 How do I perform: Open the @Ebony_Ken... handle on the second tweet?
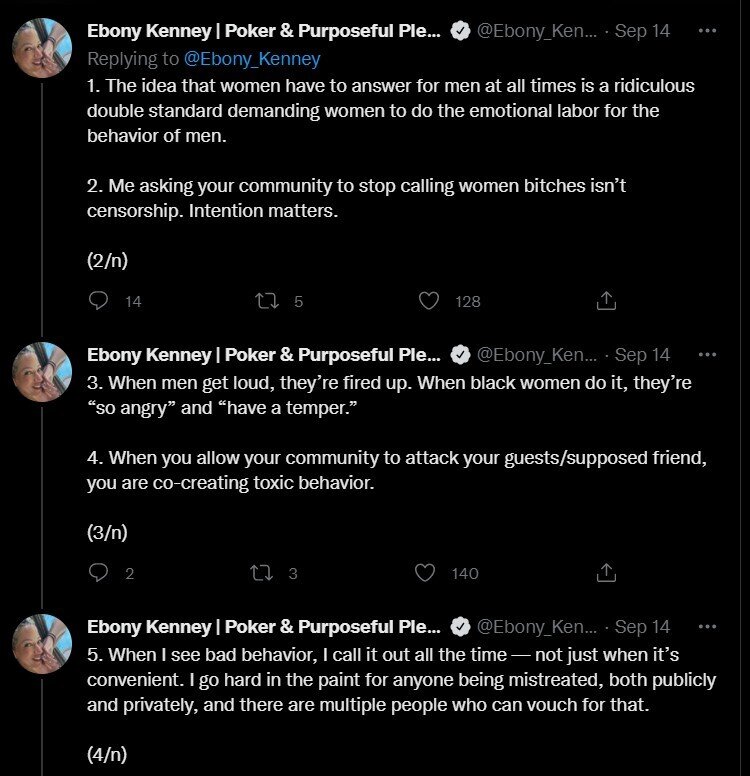[x=537, y=354]
